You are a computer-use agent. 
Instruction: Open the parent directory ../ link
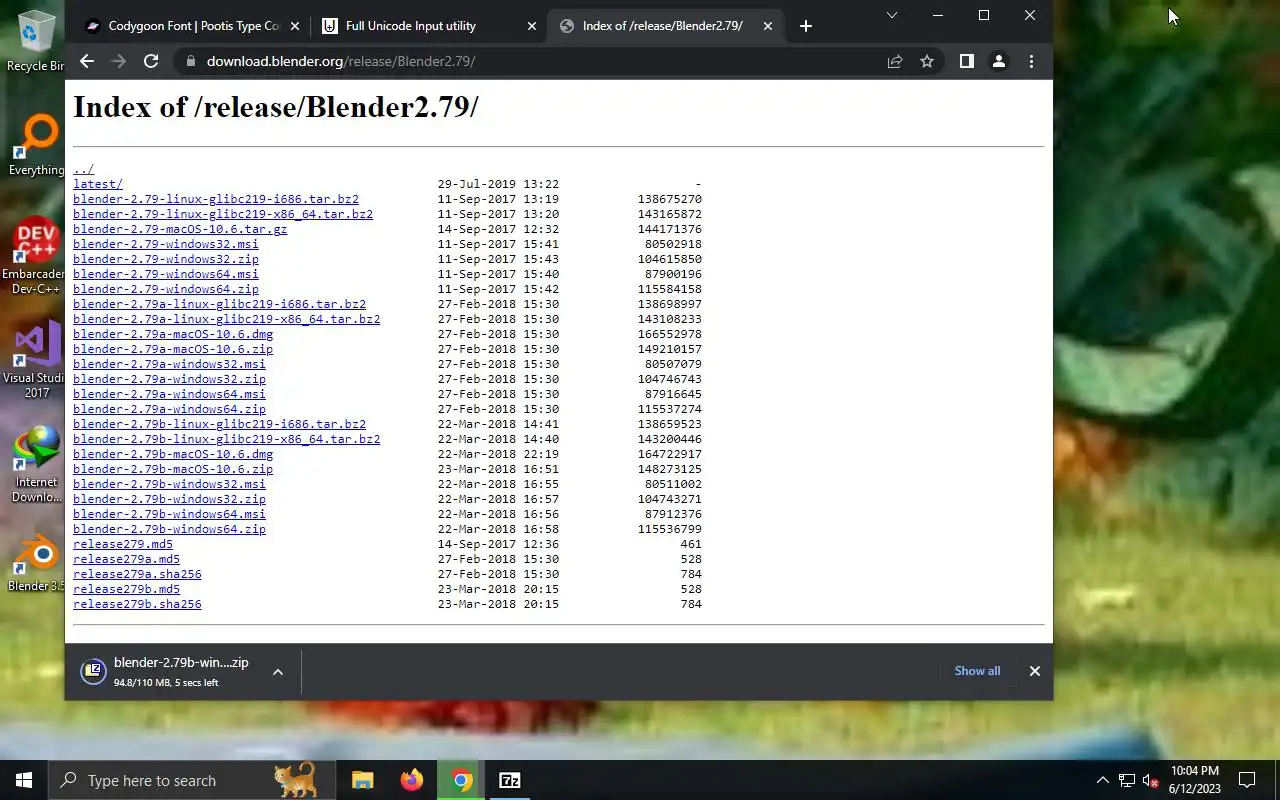tap(83, 169)
